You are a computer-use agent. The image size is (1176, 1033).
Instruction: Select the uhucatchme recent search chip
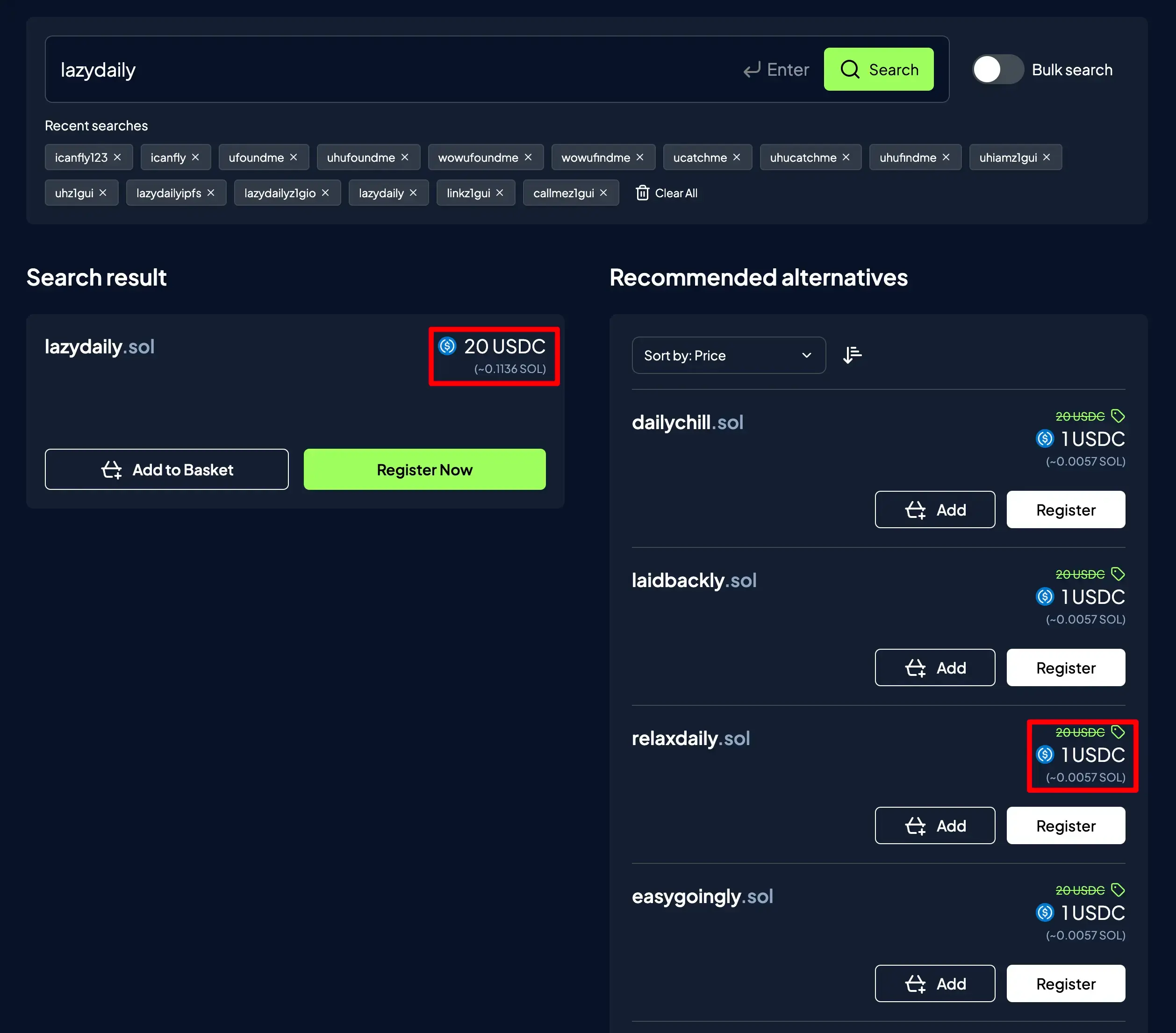(x=803, y=157)
